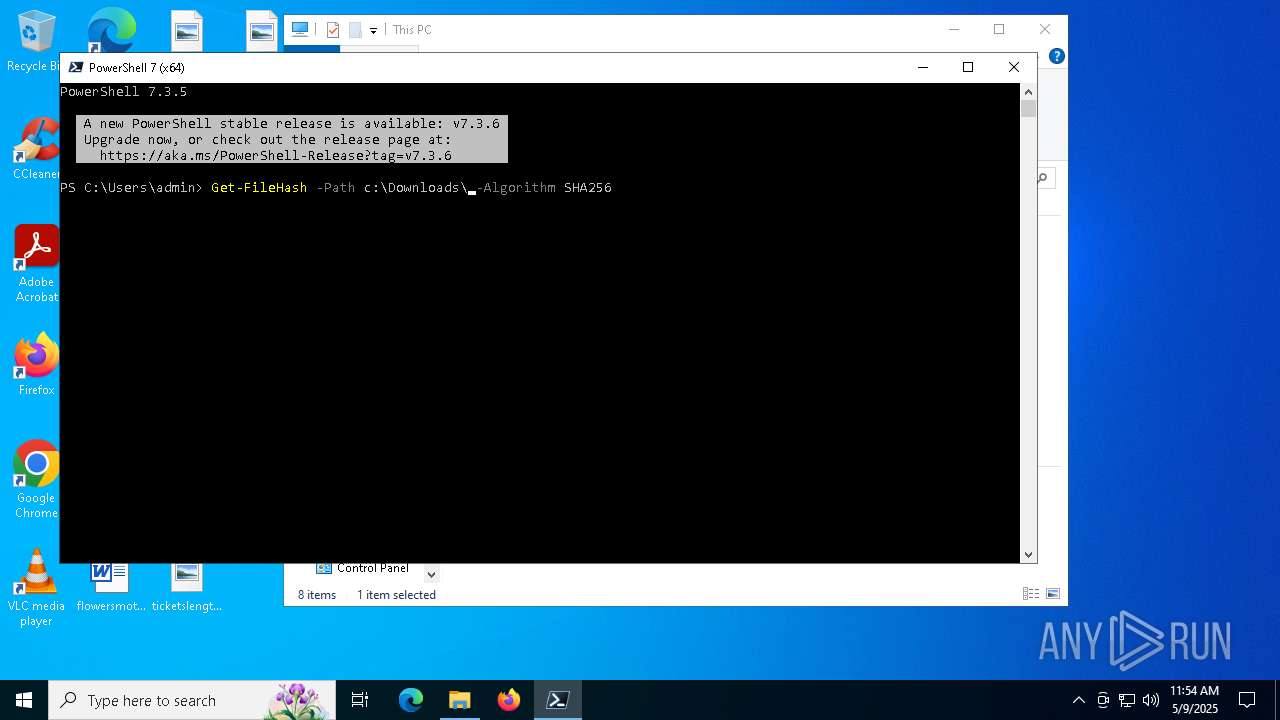Switch Explorer to details view

pyautogui.click(x=1031, y=594)
